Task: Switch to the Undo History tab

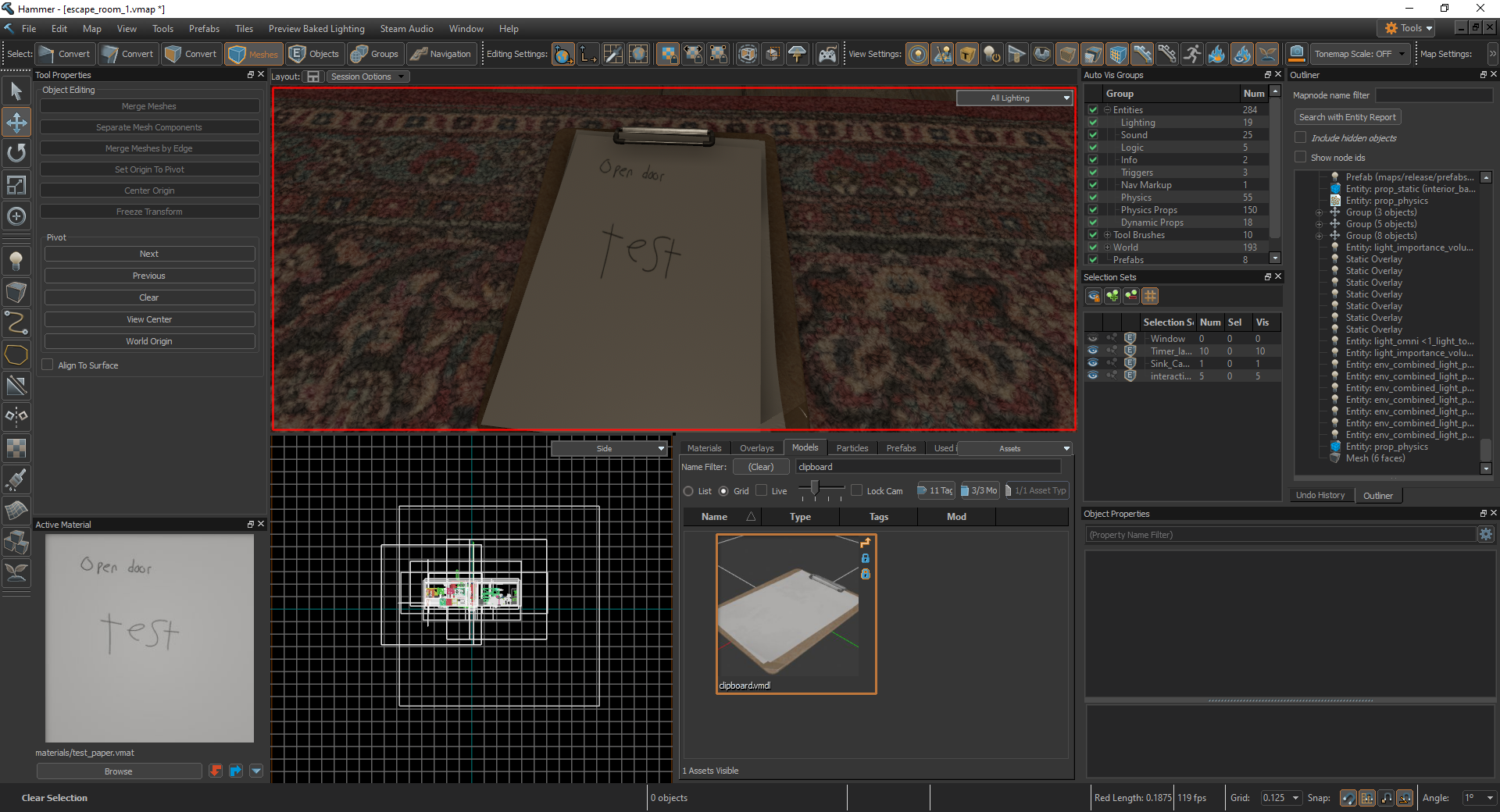Action: 1320,495
